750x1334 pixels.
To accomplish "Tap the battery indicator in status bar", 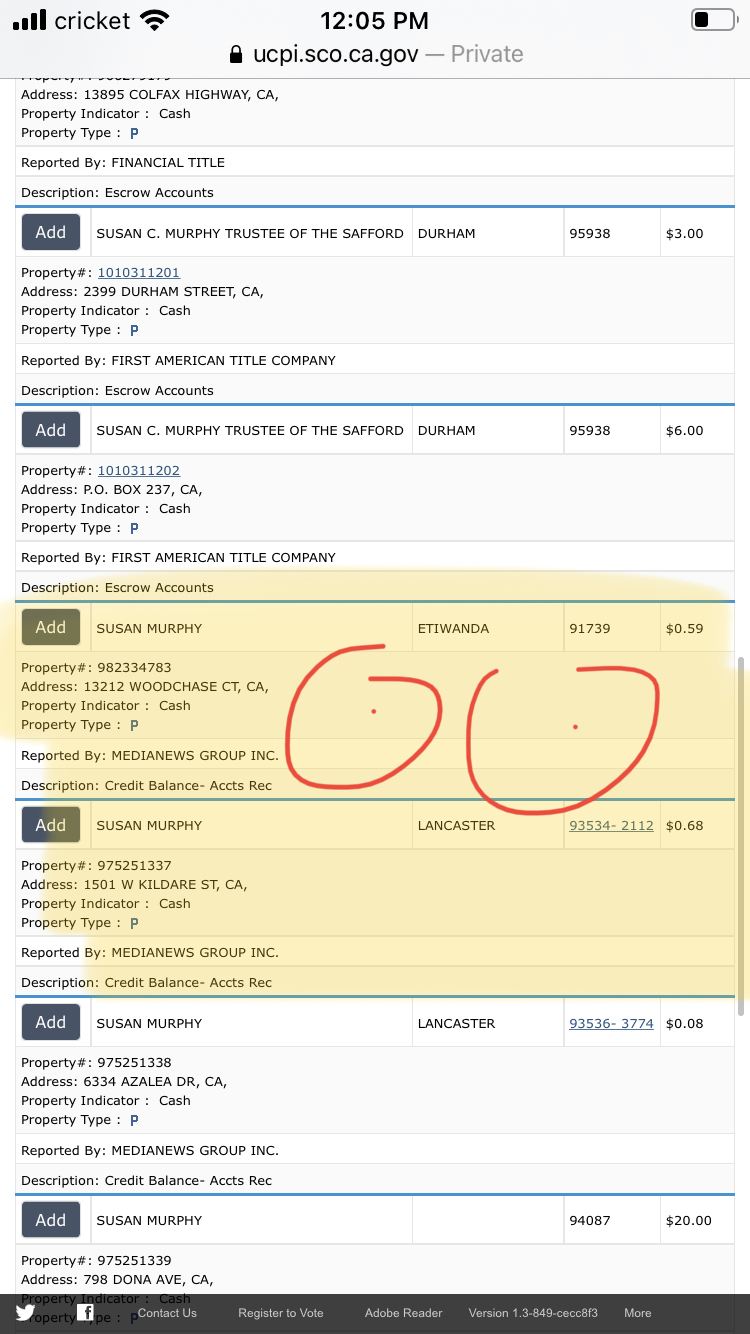I will click(x=713, y=20).
